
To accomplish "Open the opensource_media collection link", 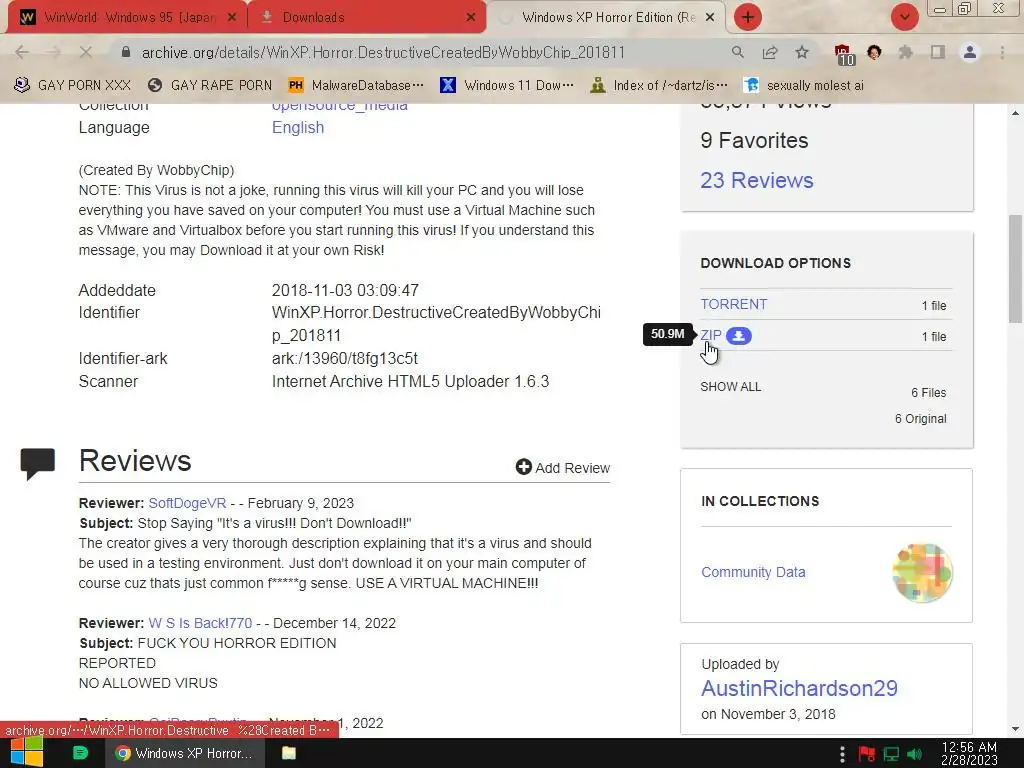I will pyautogui.click(x=340, y=108).
